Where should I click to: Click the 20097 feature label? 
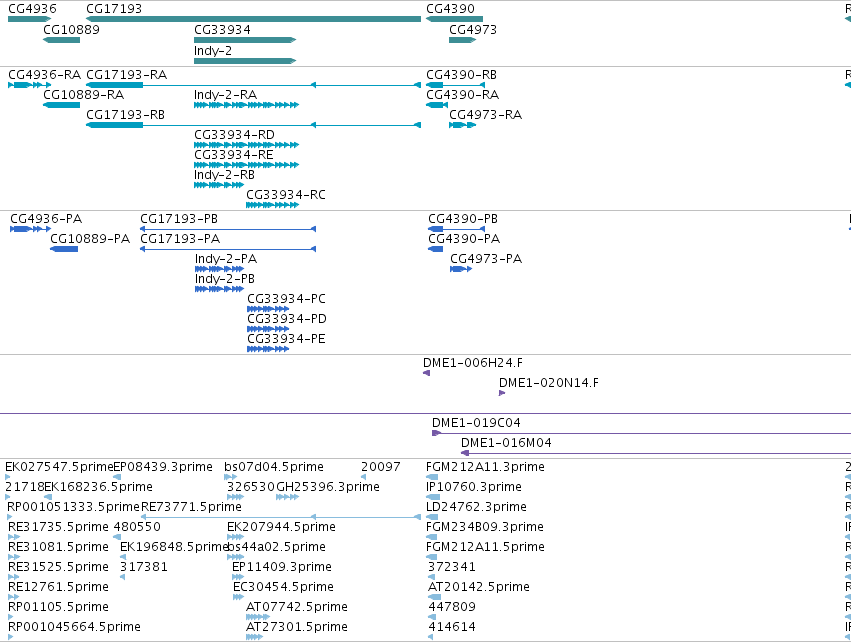pyautogui.click(x=380, y=467)
